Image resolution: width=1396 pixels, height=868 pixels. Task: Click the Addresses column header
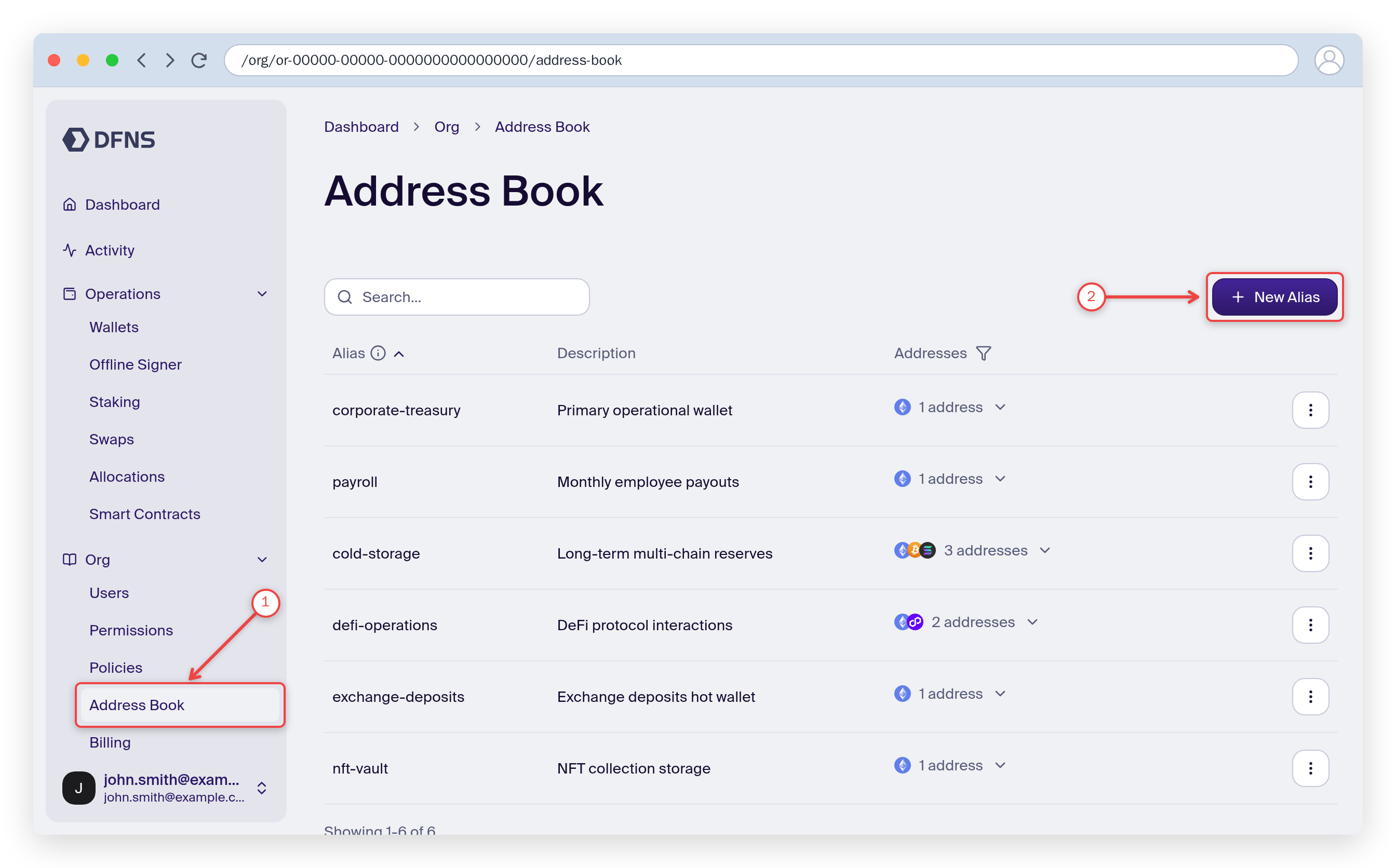point(930,353)
